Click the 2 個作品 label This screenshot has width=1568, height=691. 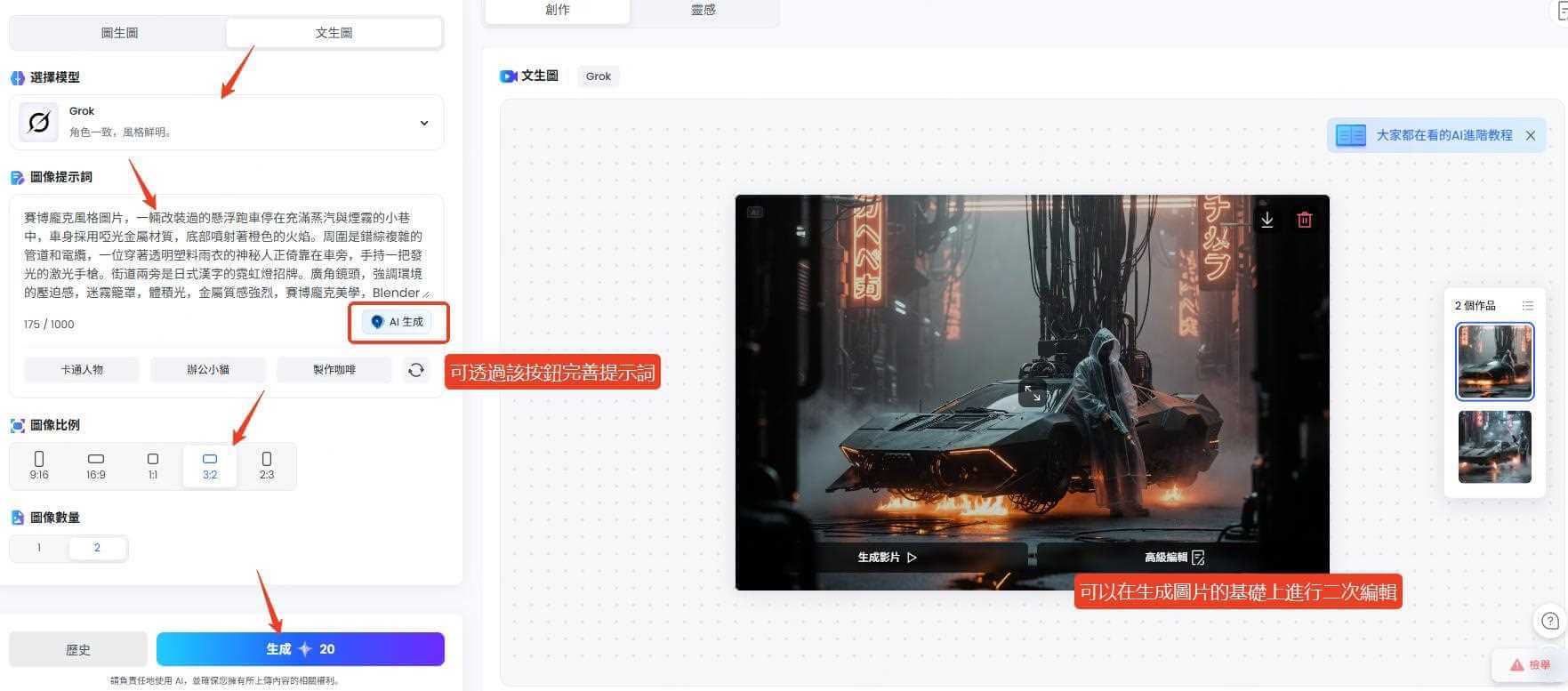click(x=1476, y=305)
